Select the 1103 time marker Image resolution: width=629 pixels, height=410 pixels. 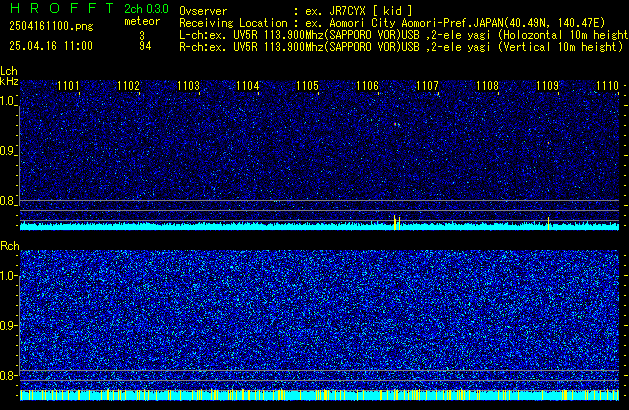point(188,86)
